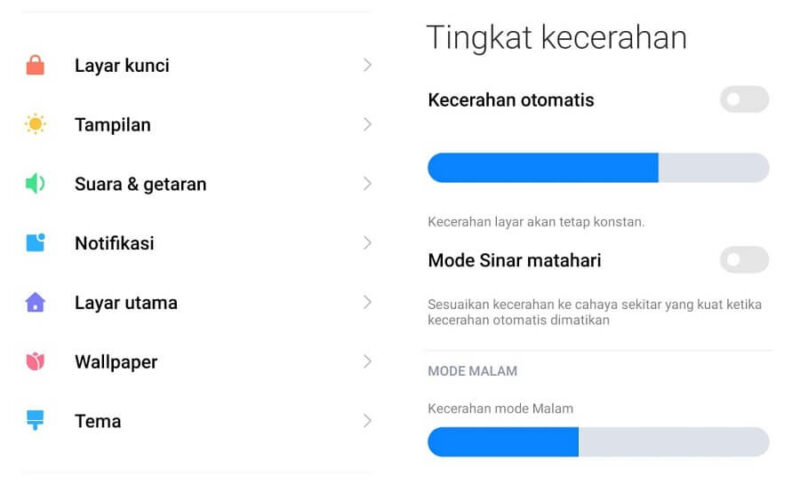Open the chevron next to Tema

click(x=367, y=420)
